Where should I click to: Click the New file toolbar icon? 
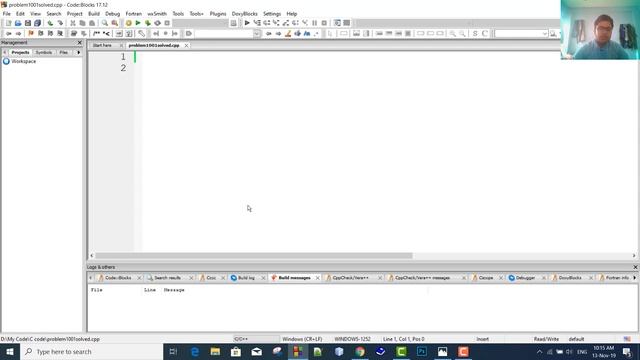8,23
